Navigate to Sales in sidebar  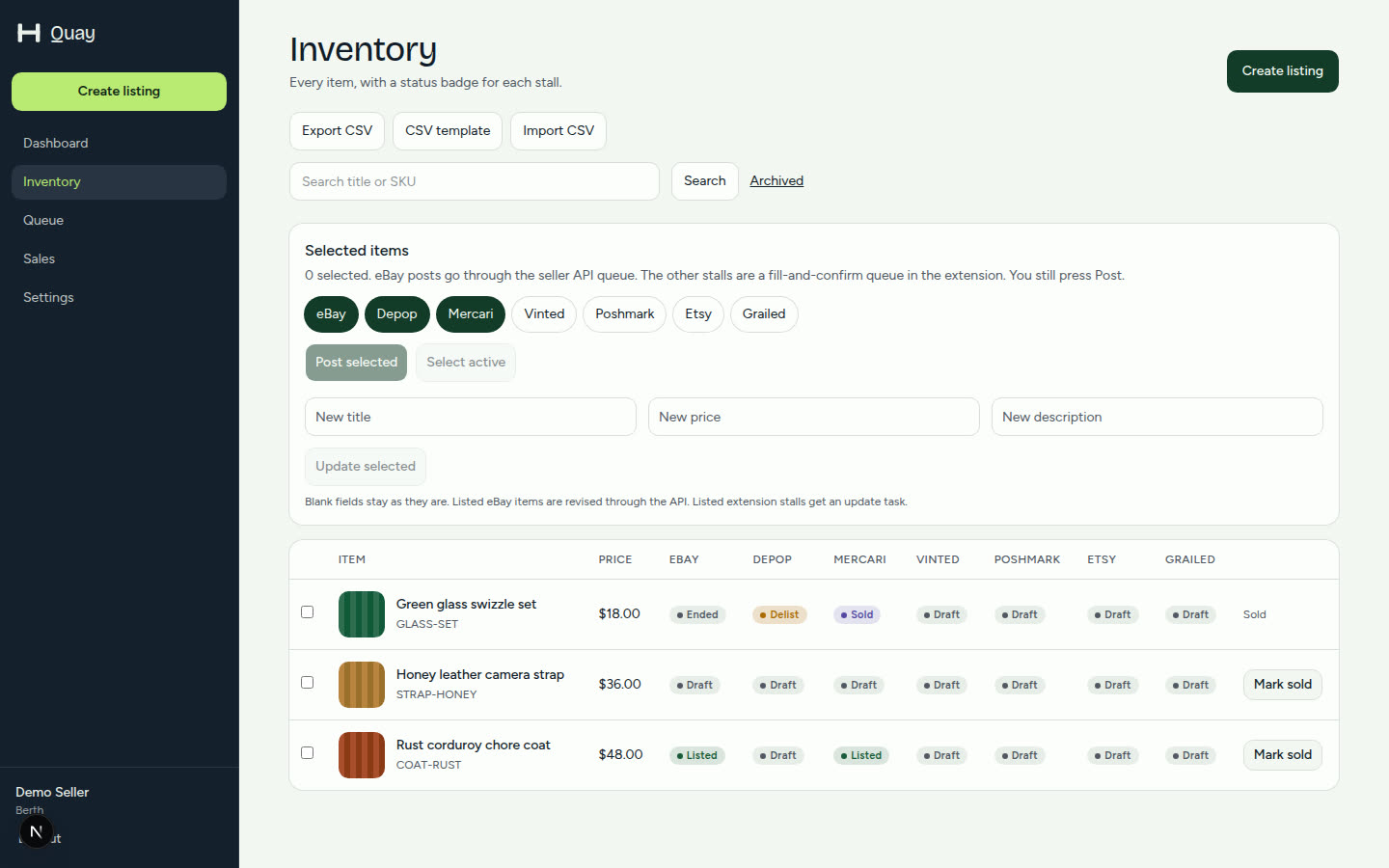[119, 258]
